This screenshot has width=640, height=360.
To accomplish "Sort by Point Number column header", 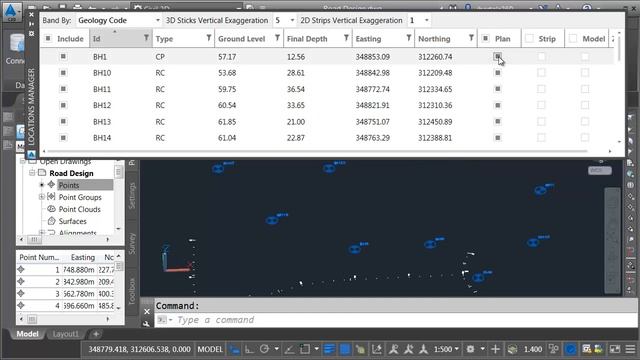I will click(x=39, y=257).
